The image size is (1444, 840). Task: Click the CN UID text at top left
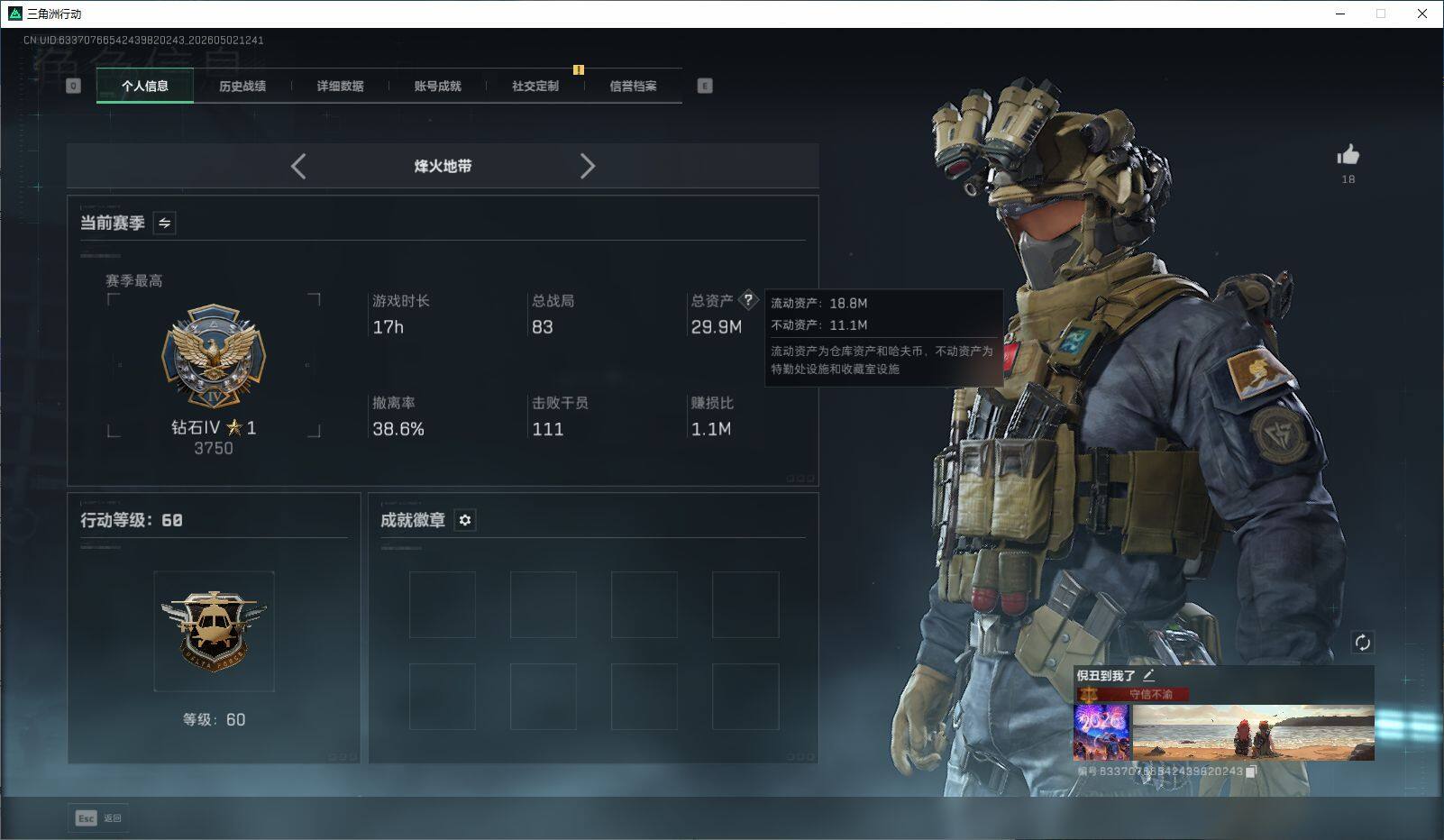coord(143,41)
